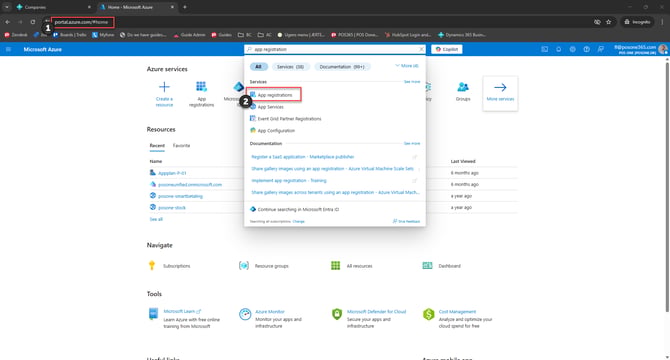Expand the More filter options dropdown
Viewport: 670px width, 360px height.
pos(407,66)
